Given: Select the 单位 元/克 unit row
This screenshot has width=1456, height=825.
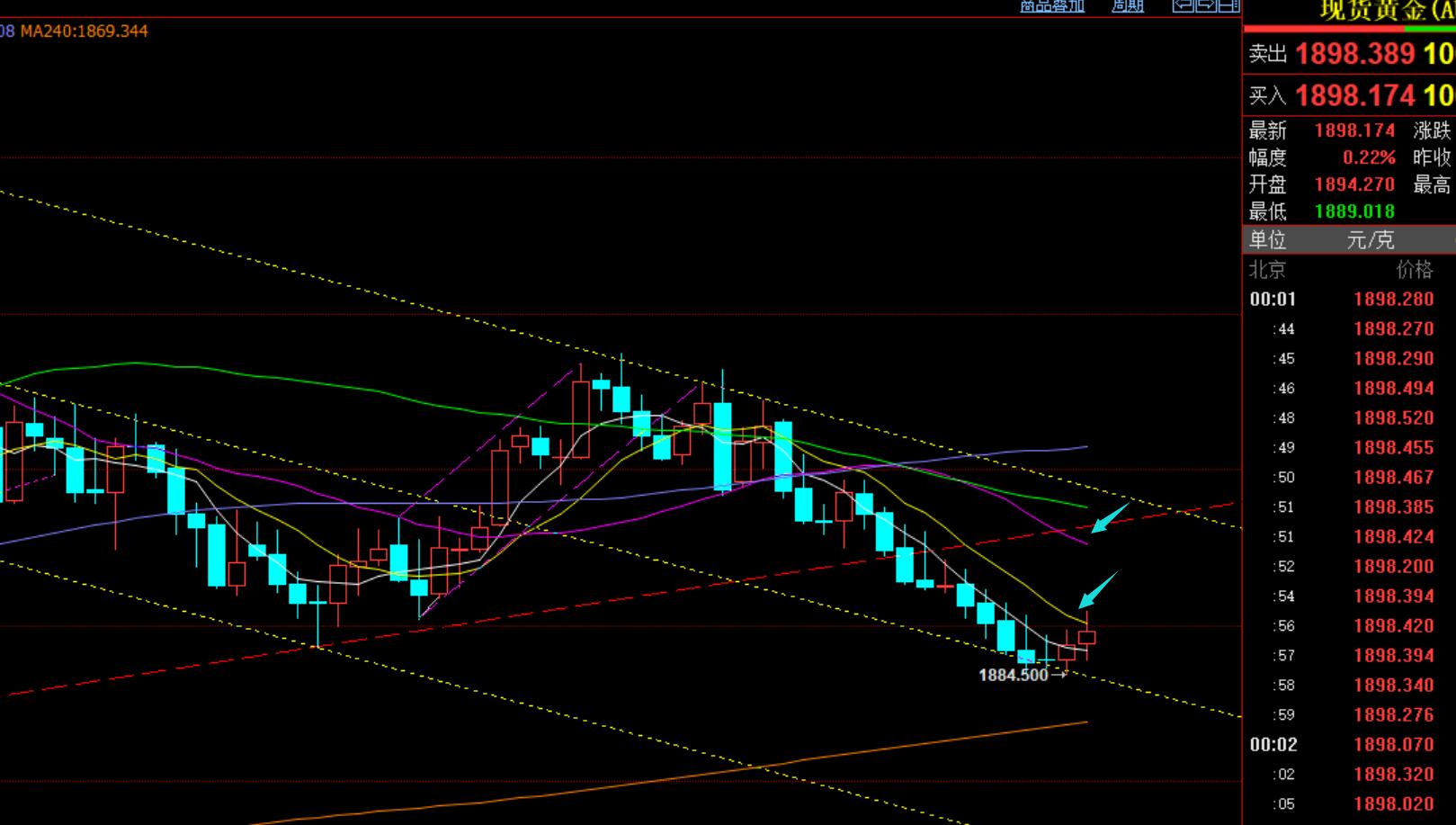Looking at the screenshot, I should 1349,240.
